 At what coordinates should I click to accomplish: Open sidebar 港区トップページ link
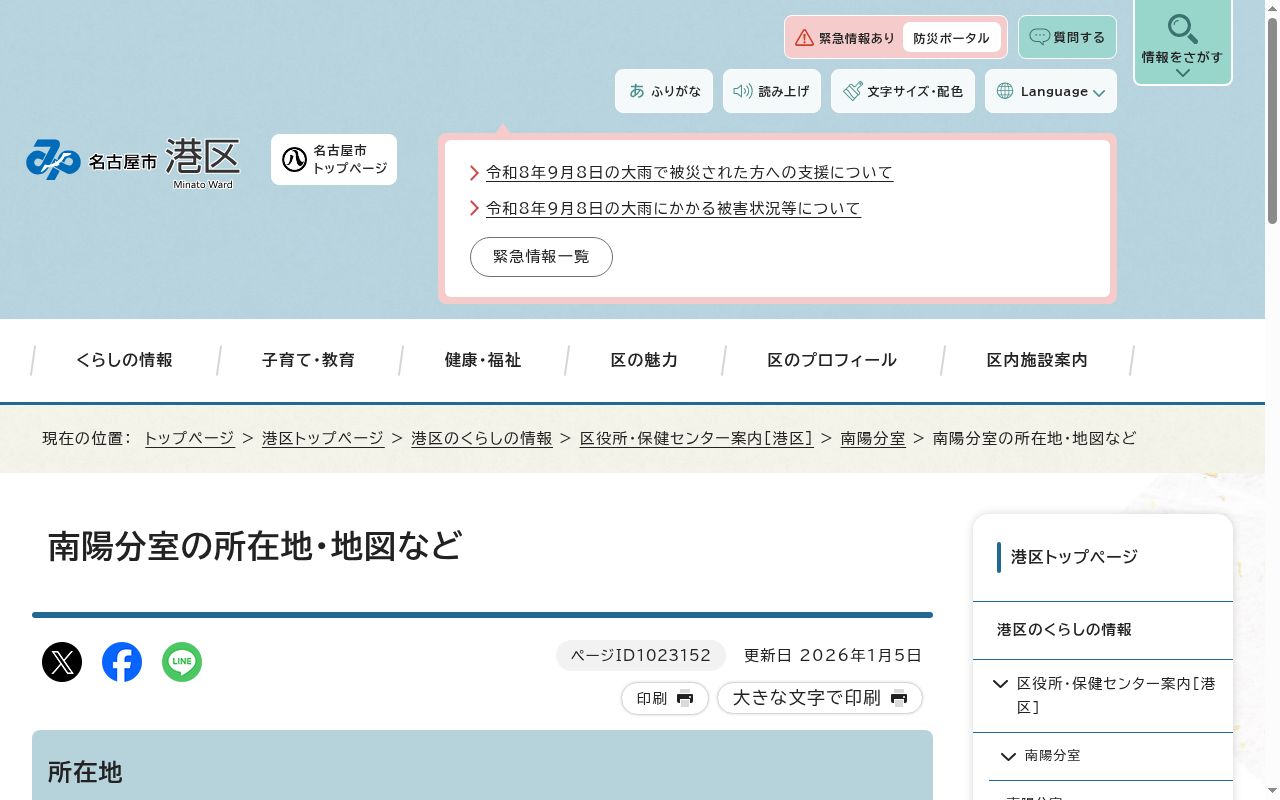click(x=1074, y=557)
